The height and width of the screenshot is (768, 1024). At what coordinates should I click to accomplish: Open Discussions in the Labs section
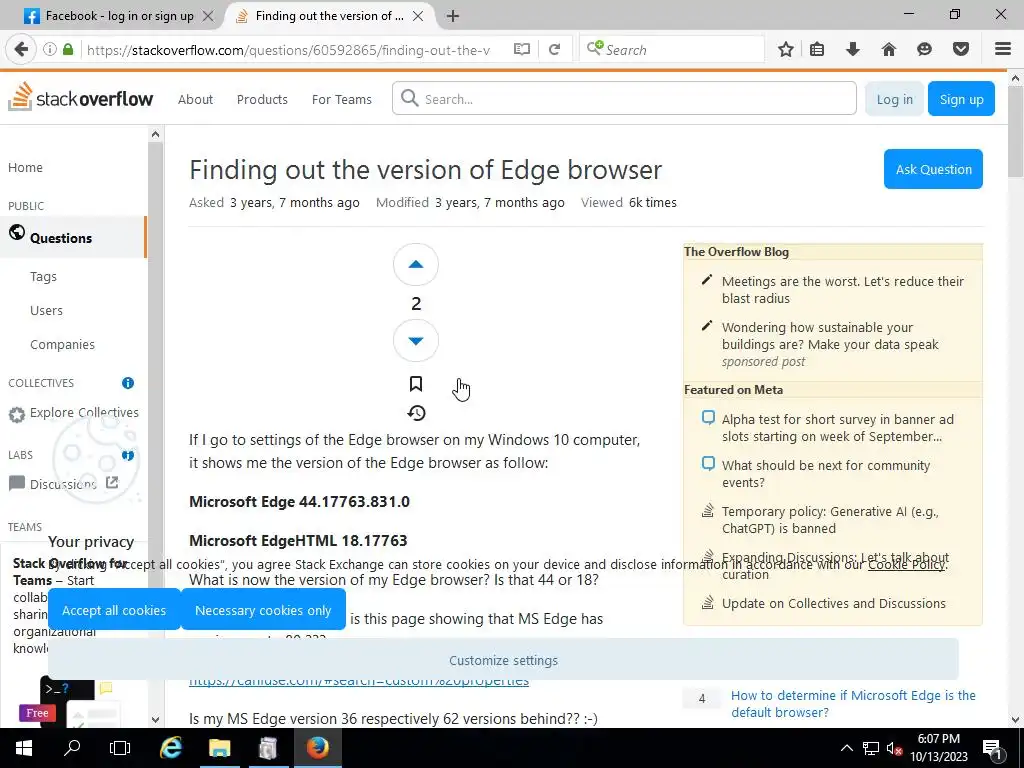pos(63,483)
